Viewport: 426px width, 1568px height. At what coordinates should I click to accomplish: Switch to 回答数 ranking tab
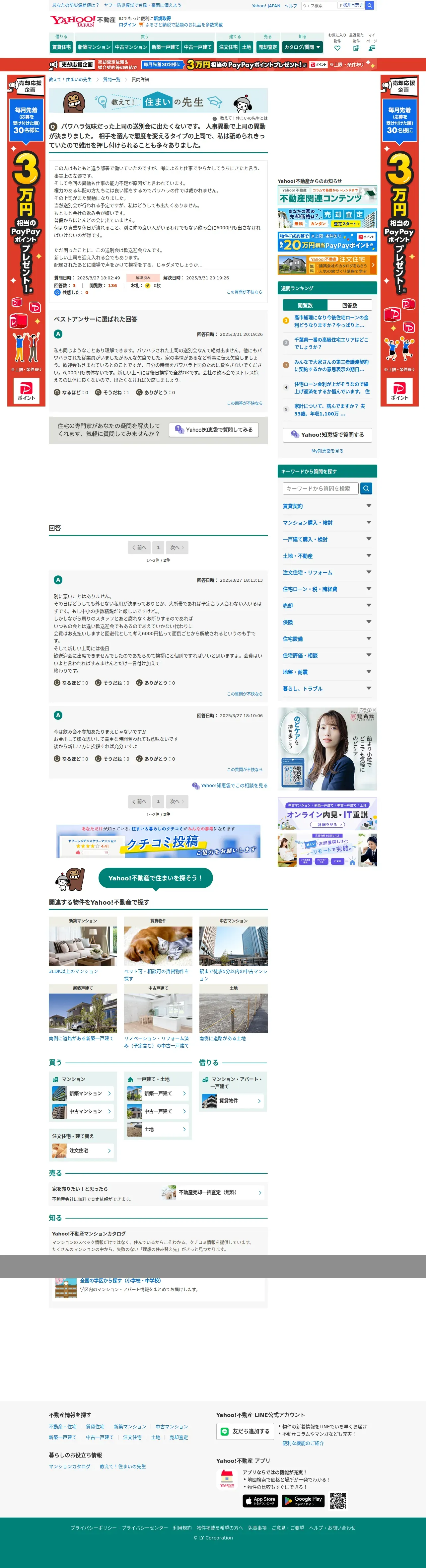pos(350,306)
